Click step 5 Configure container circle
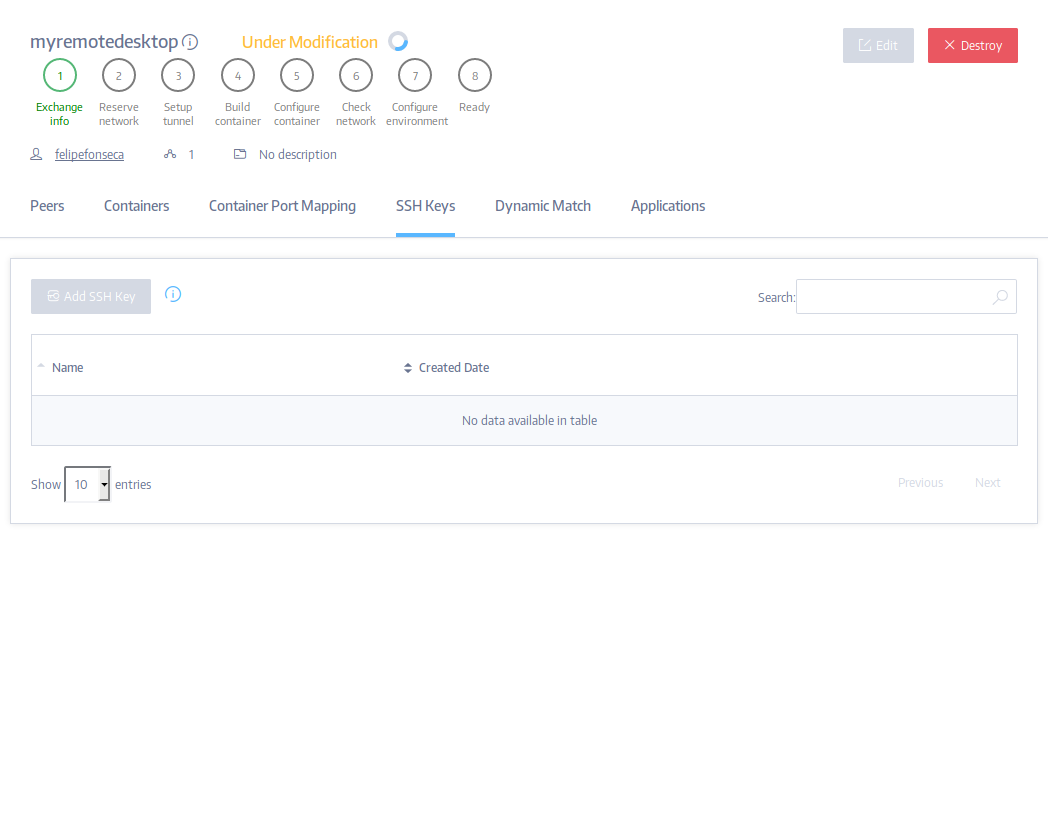Screen dimensions: 1048x840 pyautogui.click(x=297, y=76)
